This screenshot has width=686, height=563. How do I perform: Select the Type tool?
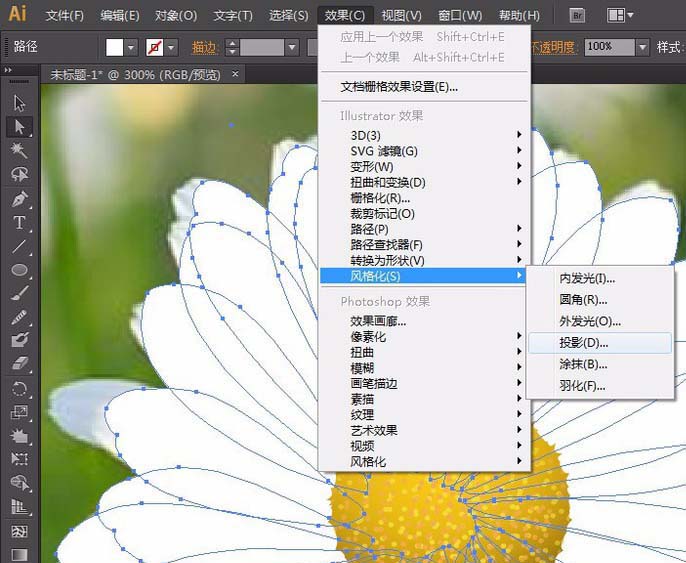tap(19, 223)
